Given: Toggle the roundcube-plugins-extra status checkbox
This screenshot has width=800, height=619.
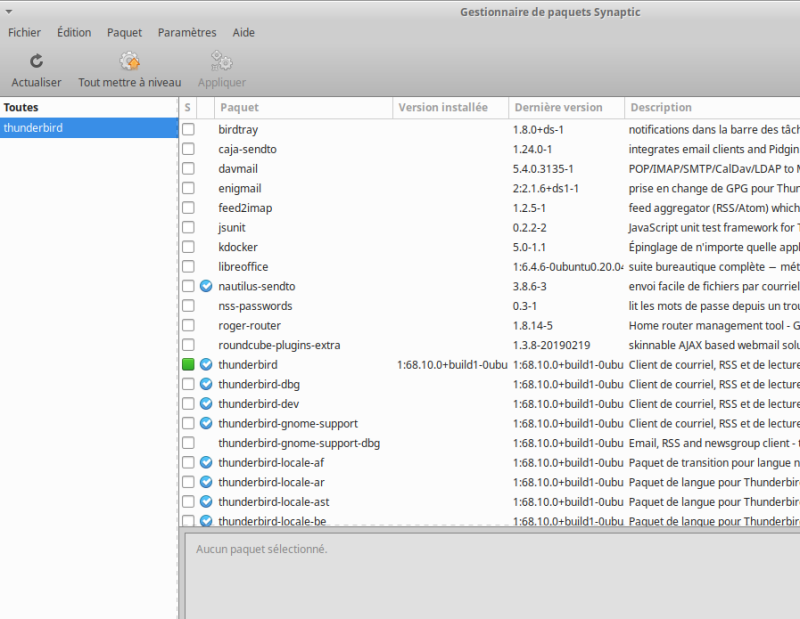Looking at the screenshot, I should pyautogui.click(x=188, y=345).
